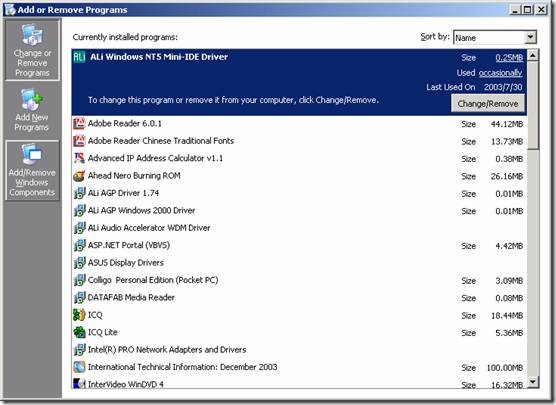Viewport: 556px width, 405px height.
Task: Click the 4.42MB size value
Action: (x=509, y=246)
